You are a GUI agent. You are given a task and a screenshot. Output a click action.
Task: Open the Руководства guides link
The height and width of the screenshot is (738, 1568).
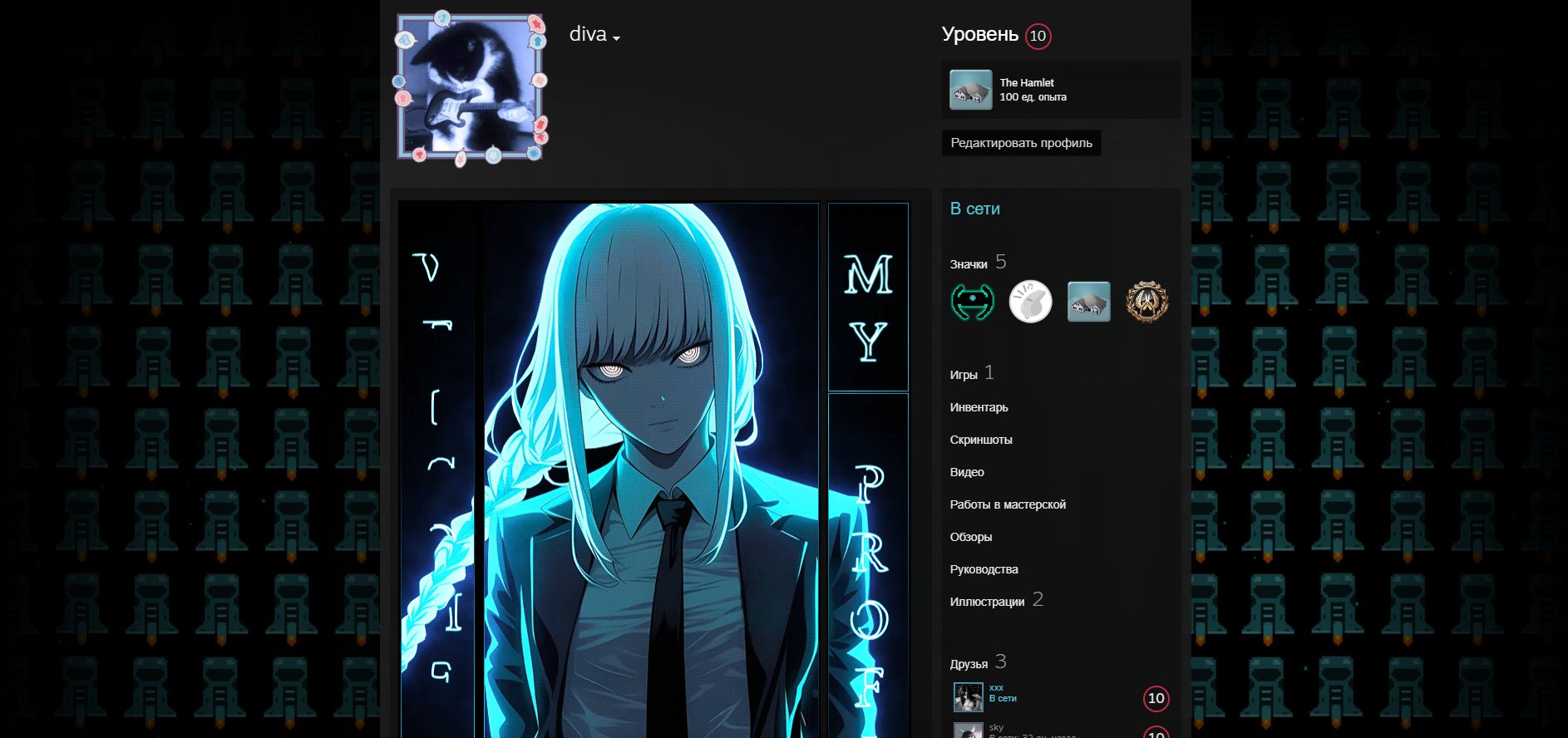click(984, 569)
